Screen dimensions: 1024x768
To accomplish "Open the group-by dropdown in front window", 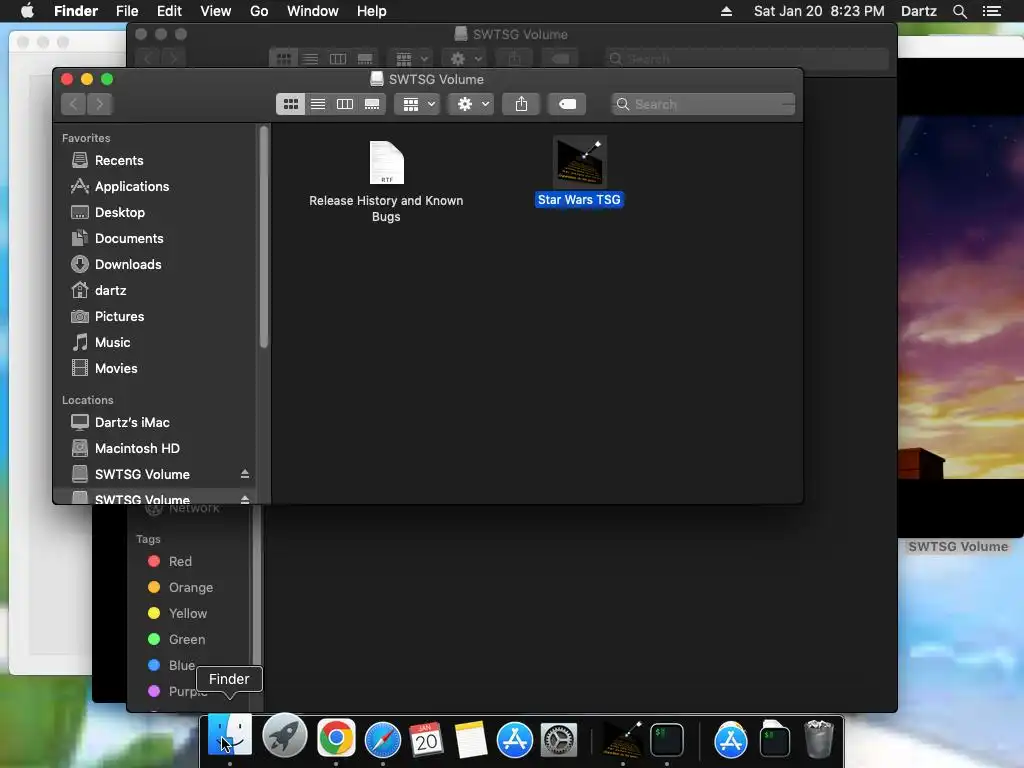I will [x=417, y=104].
